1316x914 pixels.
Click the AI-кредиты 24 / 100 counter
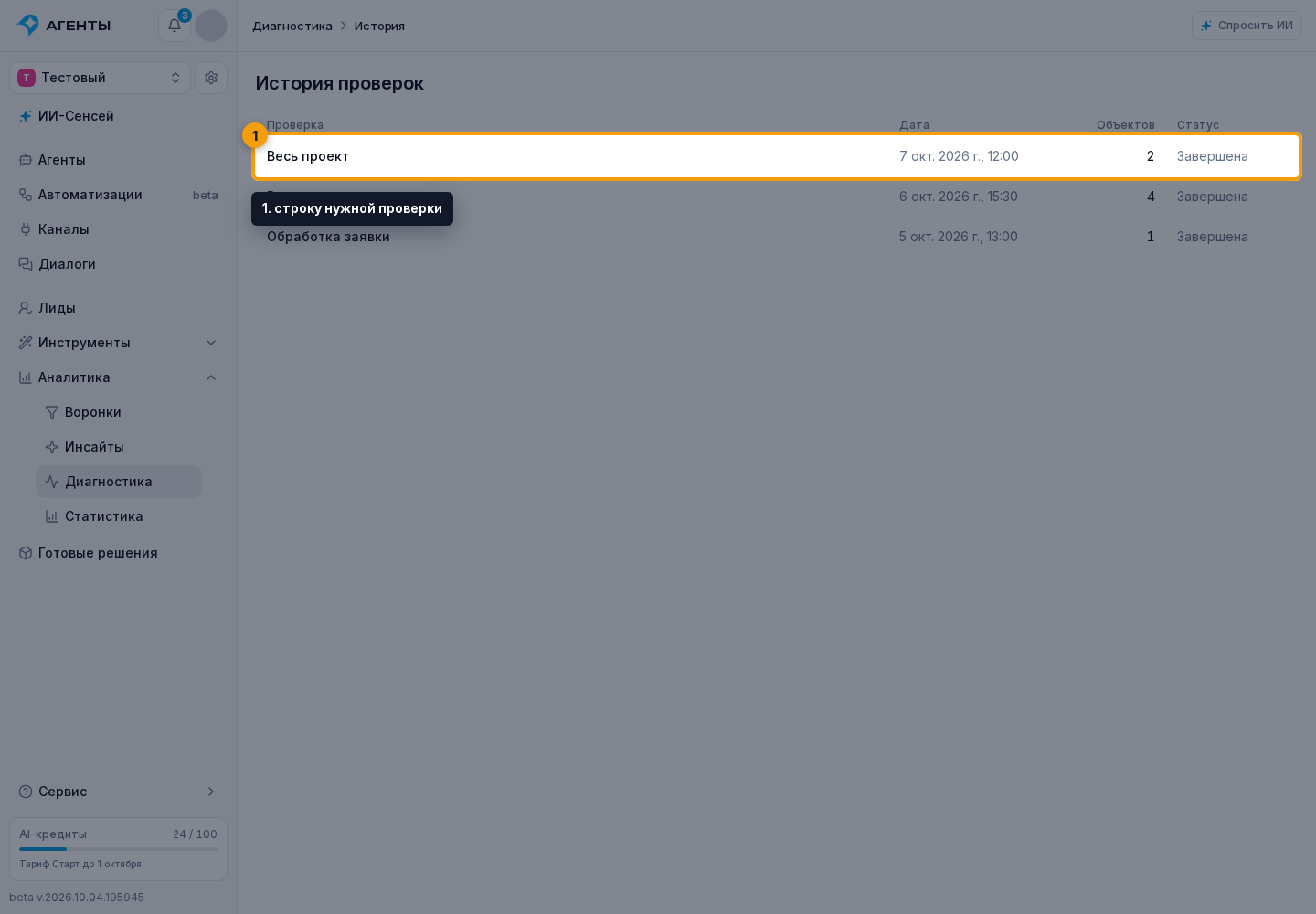pyautogui.click(x=195, y=834)
